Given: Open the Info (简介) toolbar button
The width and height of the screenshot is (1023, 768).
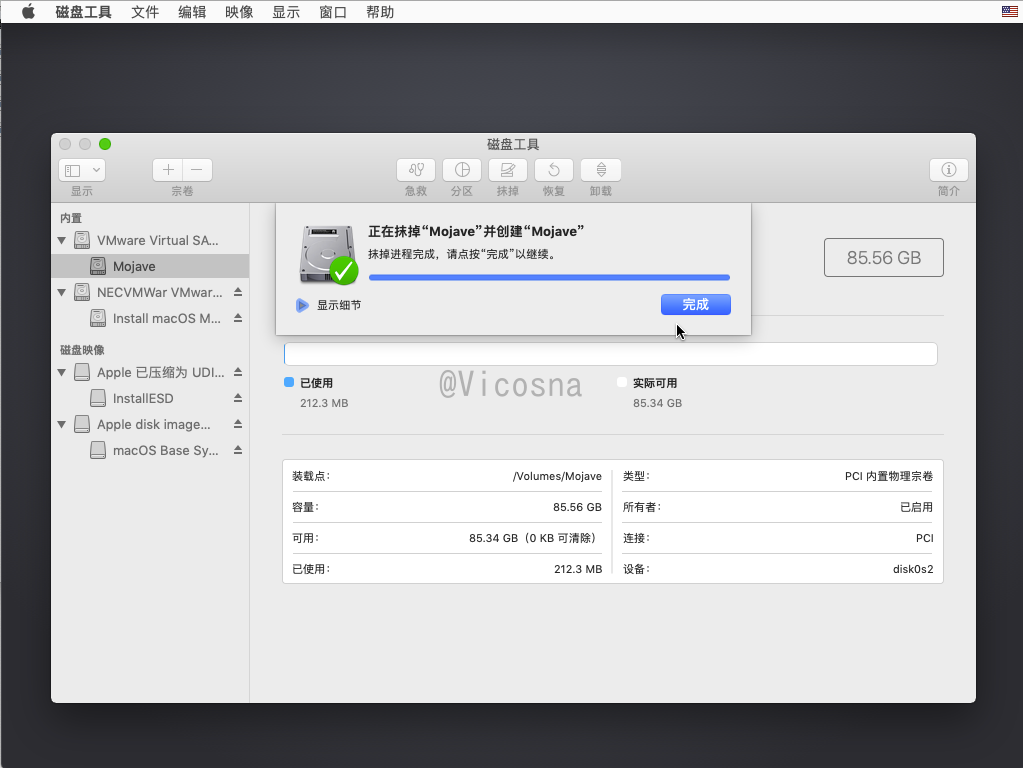Looking at the screenshot, I should coord(949,170).
